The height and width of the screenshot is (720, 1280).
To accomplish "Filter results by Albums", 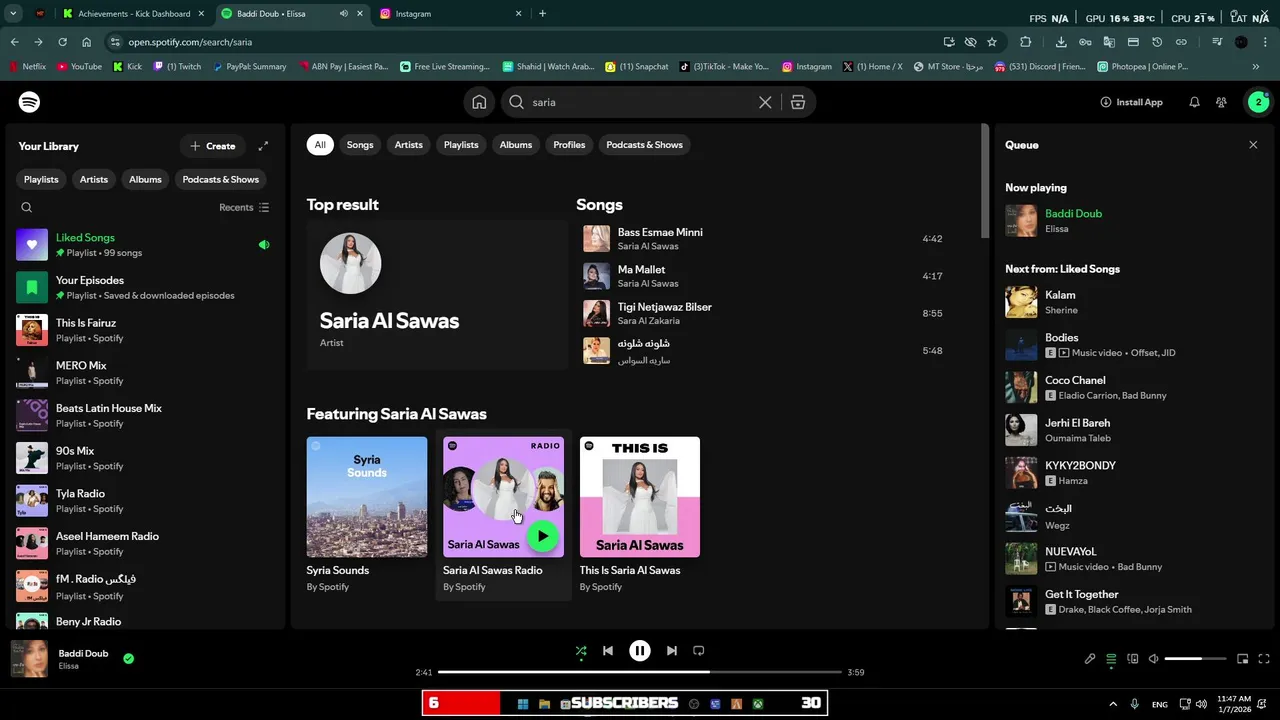I will pyautogui.click(x=516, y=145).
